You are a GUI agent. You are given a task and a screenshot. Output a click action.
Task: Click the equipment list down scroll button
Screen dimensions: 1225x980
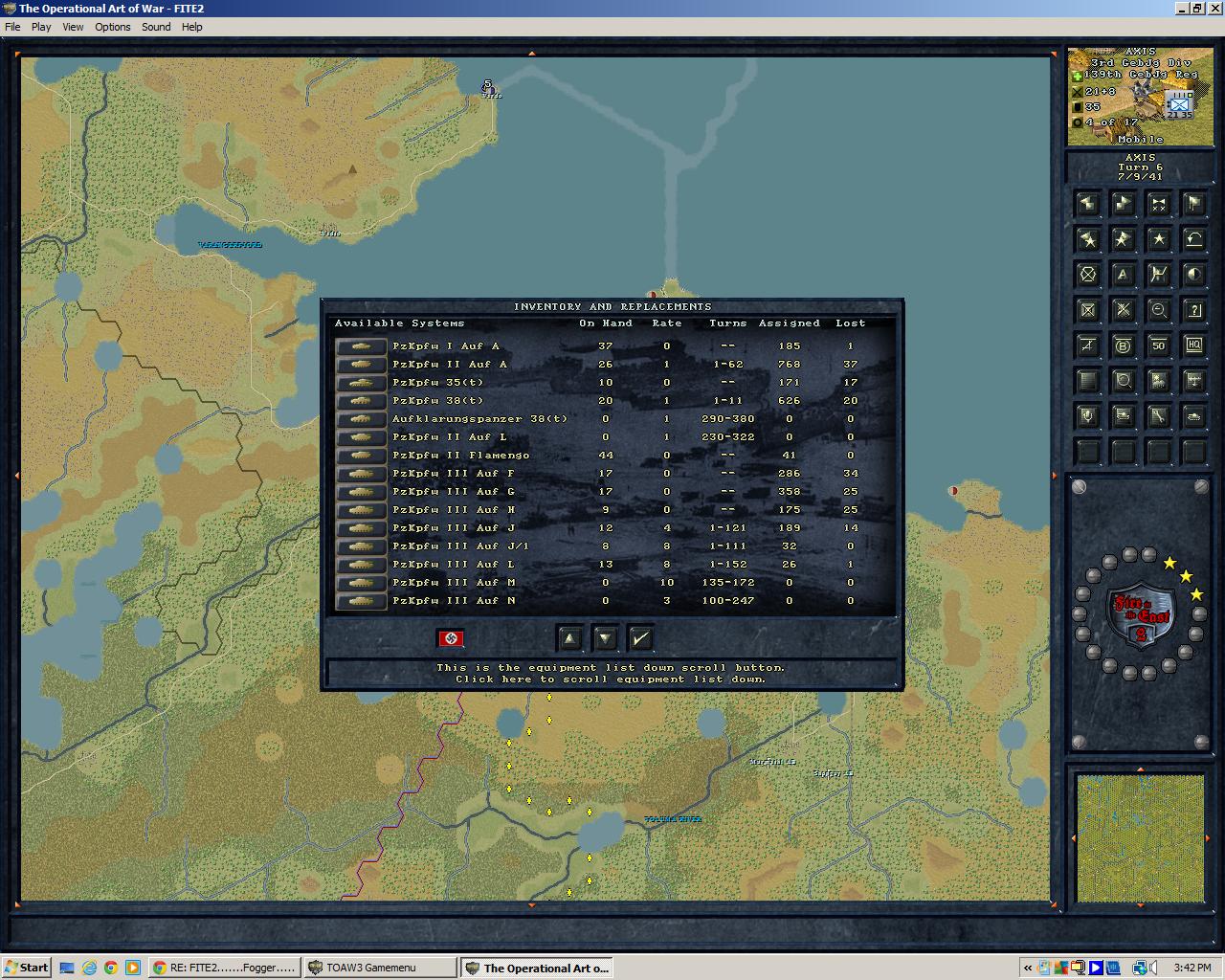coord(606,638)
